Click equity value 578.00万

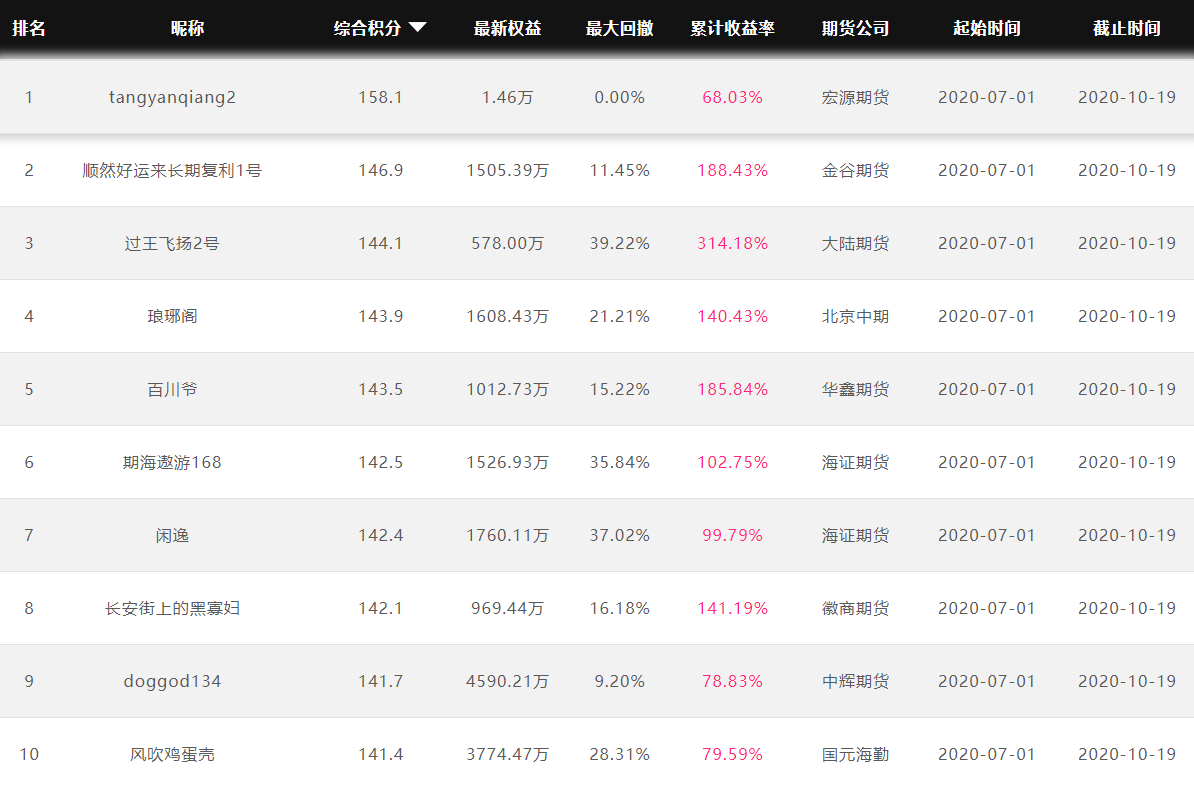click(x=507, y=244)
